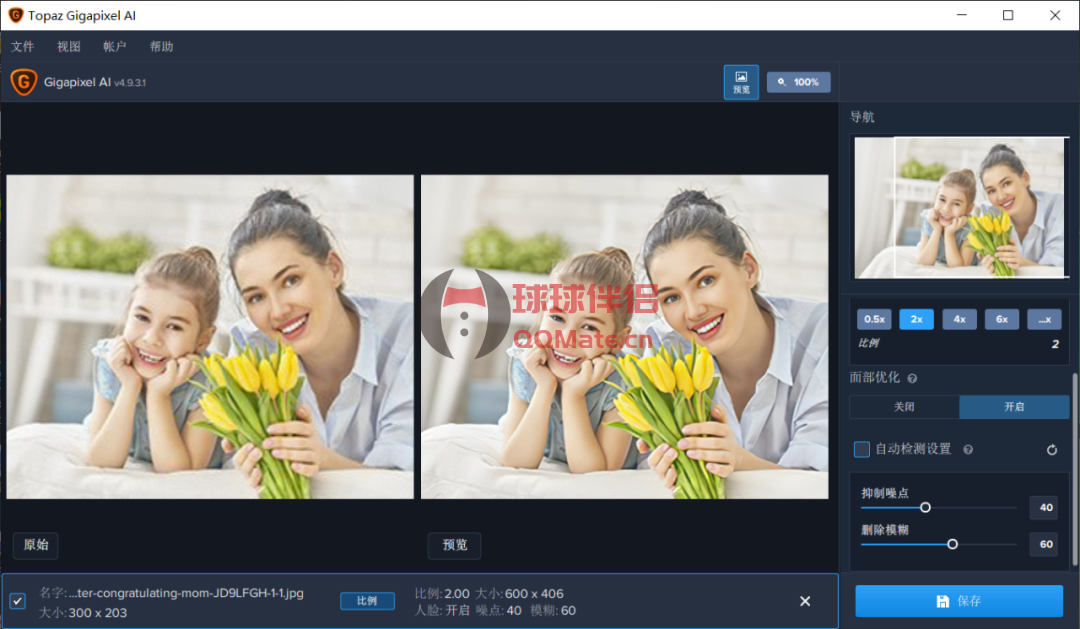Uncheck the file selection checkbox at bottom left
The width and height of the screenshot is (1080, 629).
17,601
